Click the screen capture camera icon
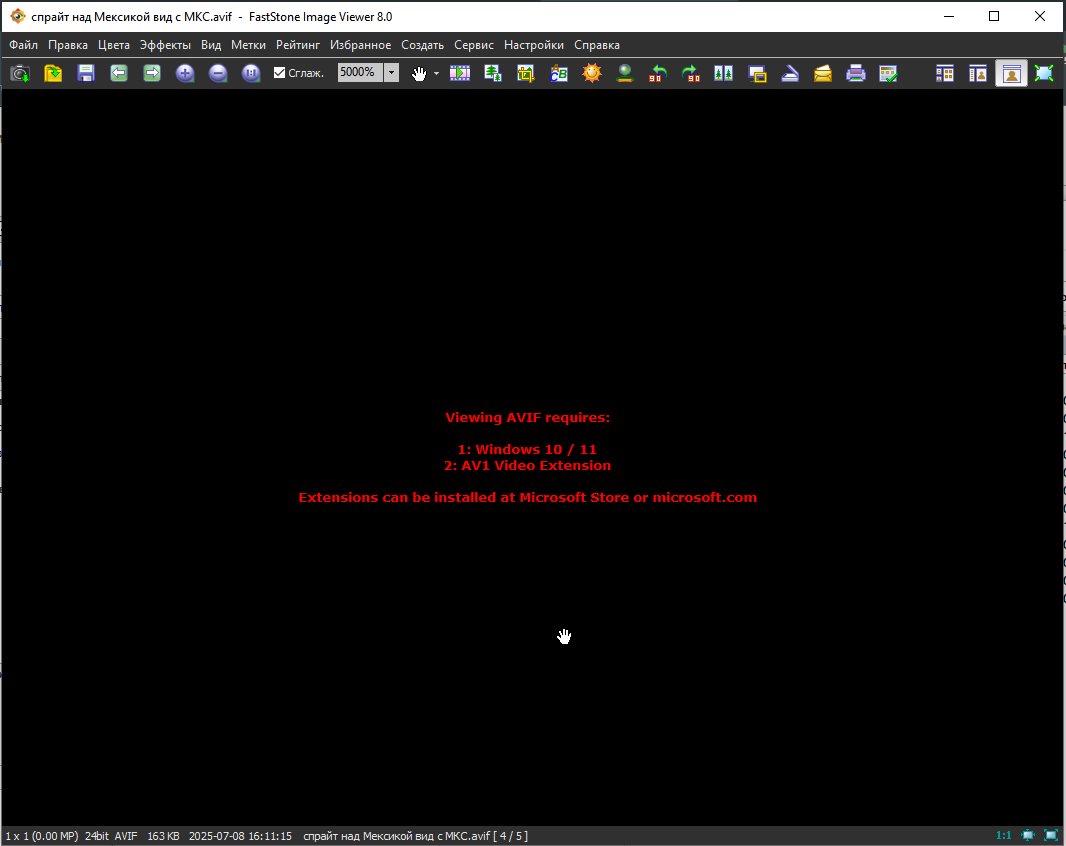The image size is (1066, 846). (x=20, y=73)
